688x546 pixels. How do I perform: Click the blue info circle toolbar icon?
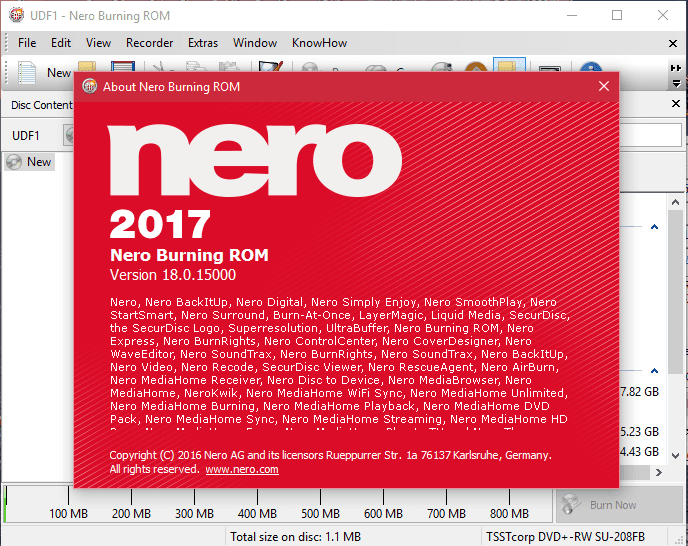click(591, 67)
